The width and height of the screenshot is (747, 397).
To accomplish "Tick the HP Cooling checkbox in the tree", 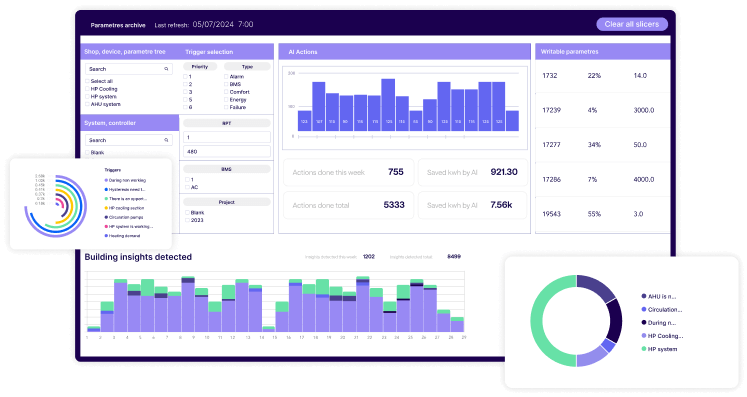I will point(88,89).
